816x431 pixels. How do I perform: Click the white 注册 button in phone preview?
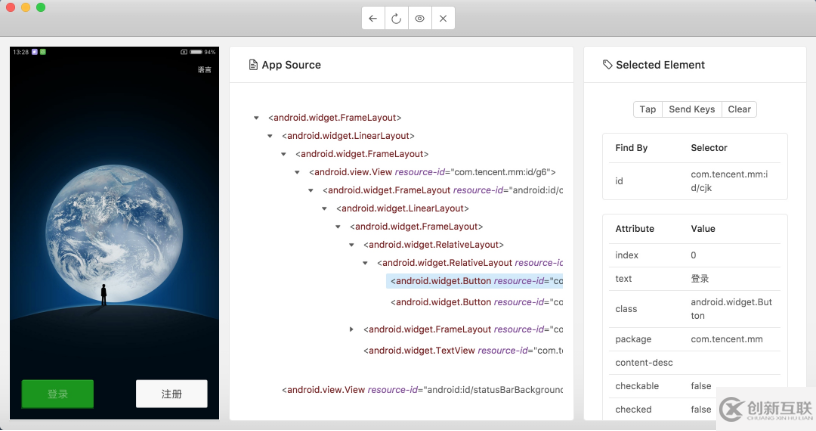pyautogui.click(x=172, y=394)
